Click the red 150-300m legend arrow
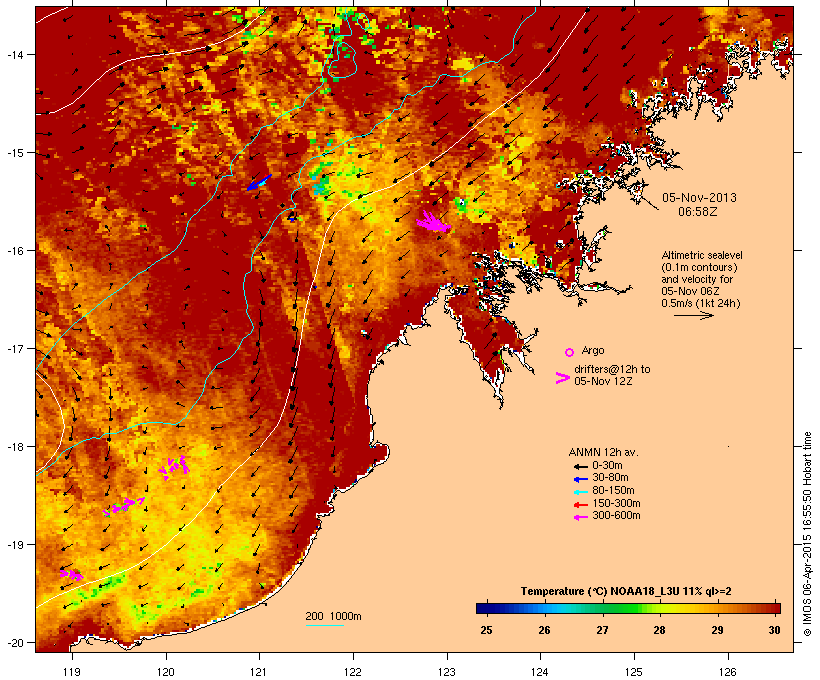This screenshot has height=680, width=820. tap(581, 505)
